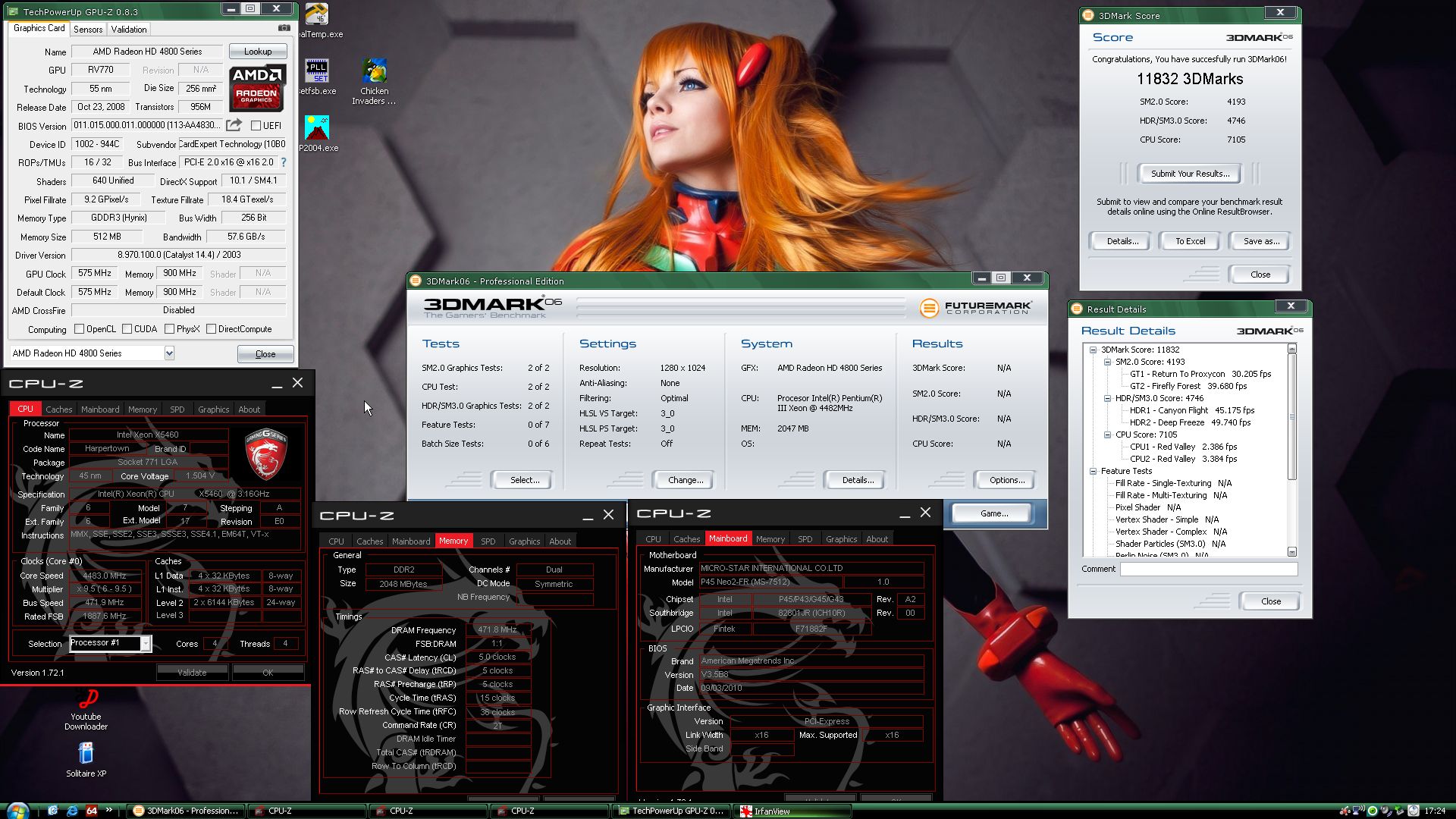
Task: Launch the red 64 quick launch icon
Action: [92, 811]
